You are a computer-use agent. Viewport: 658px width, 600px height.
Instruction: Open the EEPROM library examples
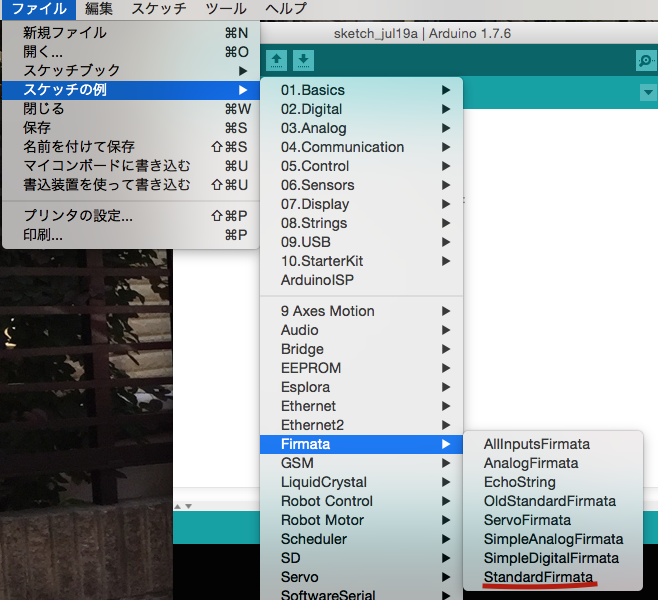point(361,368)
